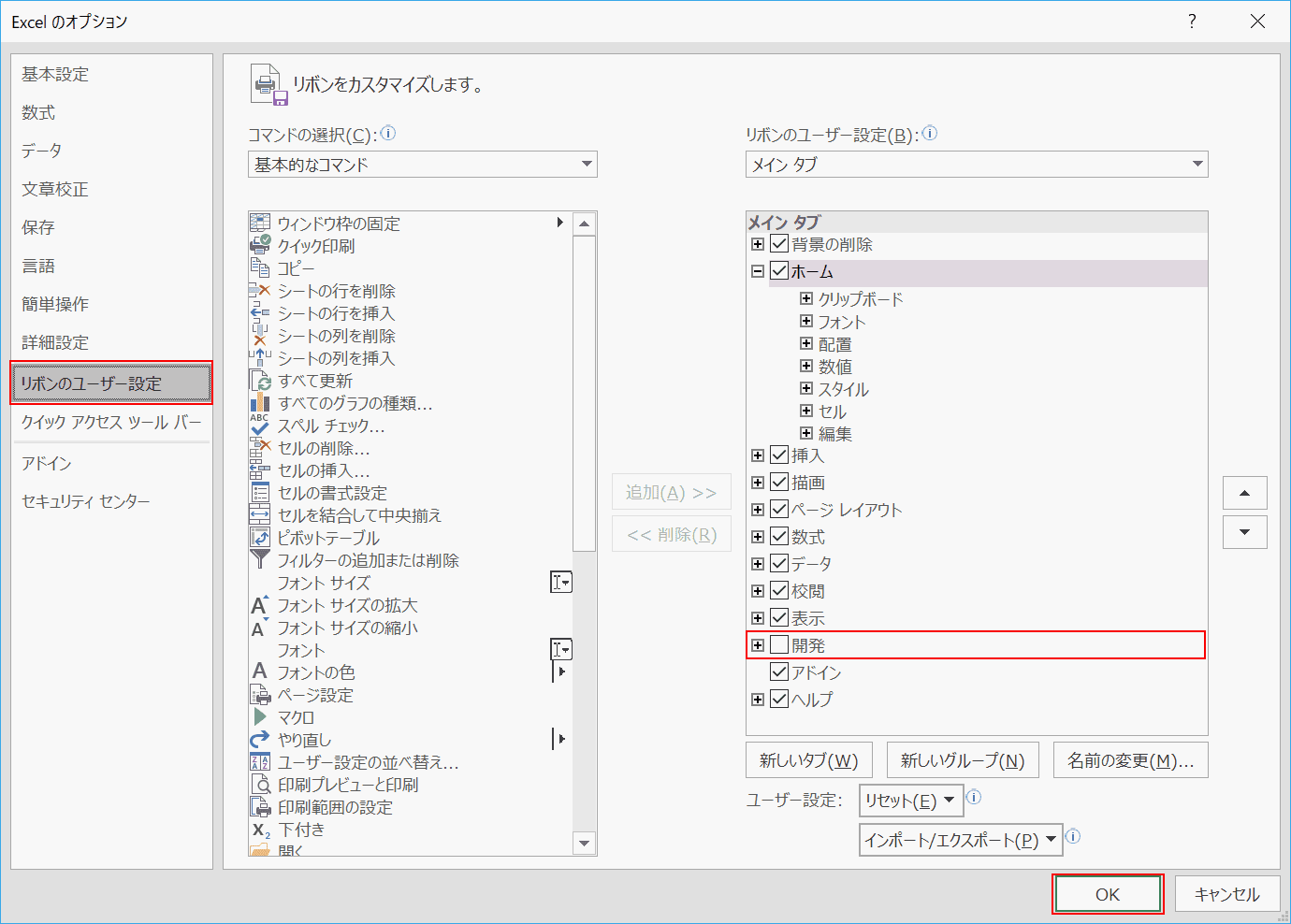Click the info icon next to リセット

tap(974, 798)
